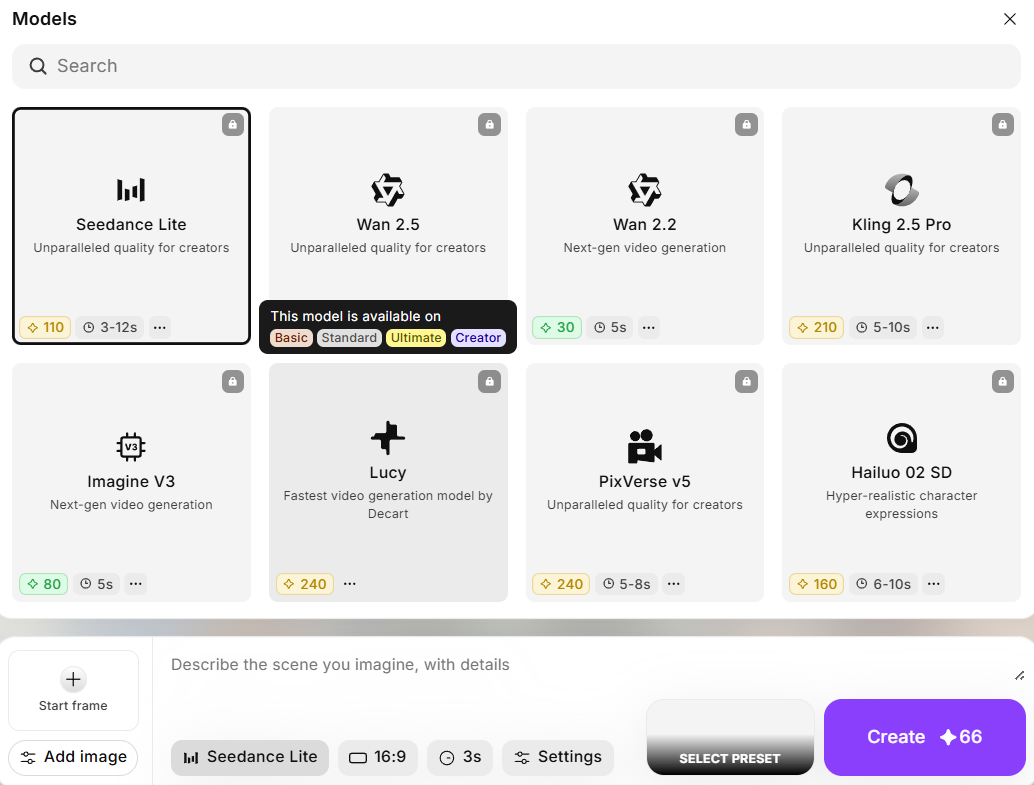
Task: Select the Hailuo 02 SD model card
Action: tap(901, 481)
